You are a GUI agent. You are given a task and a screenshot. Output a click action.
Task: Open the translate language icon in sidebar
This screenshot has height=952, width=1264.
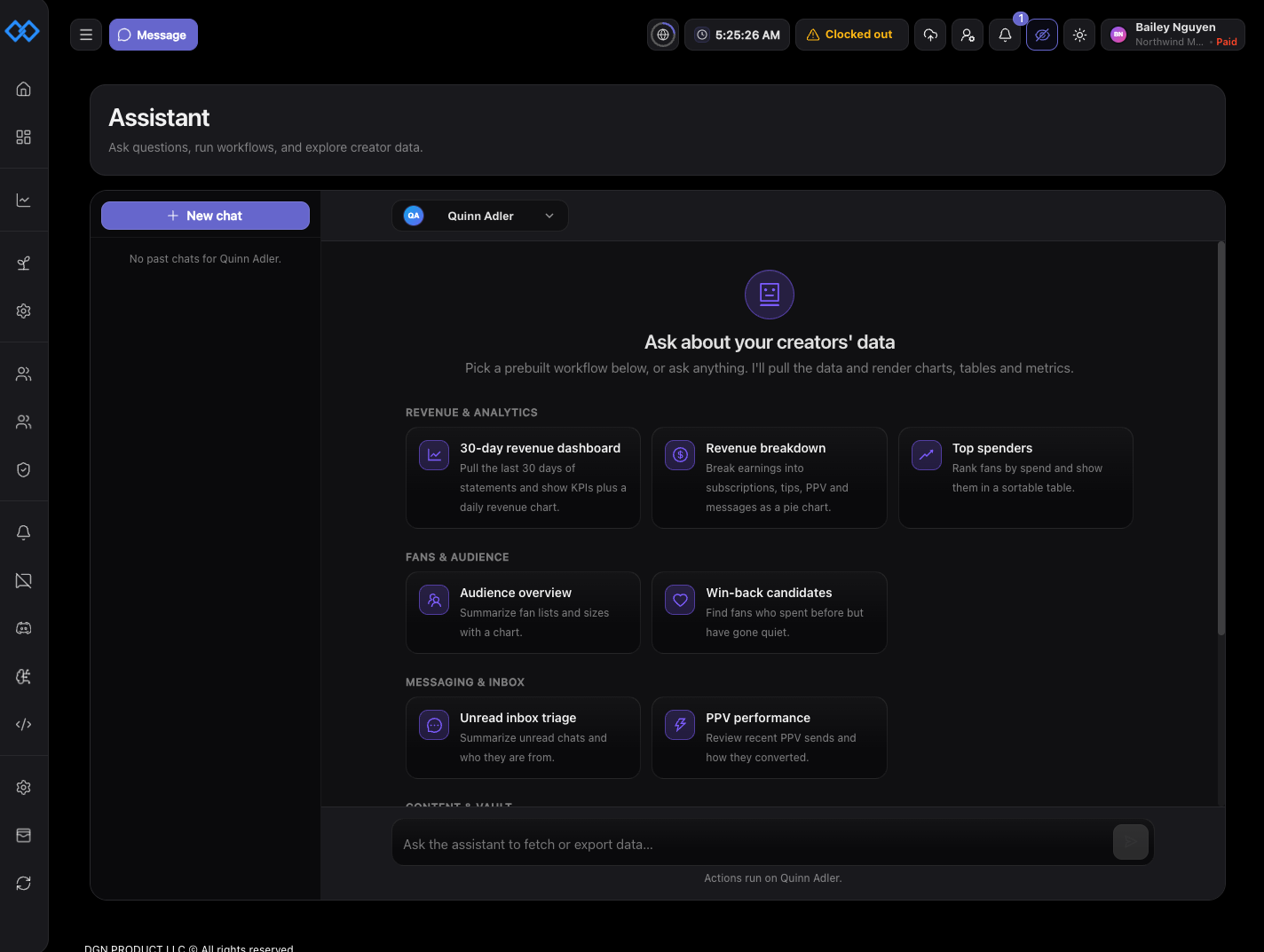24,676
